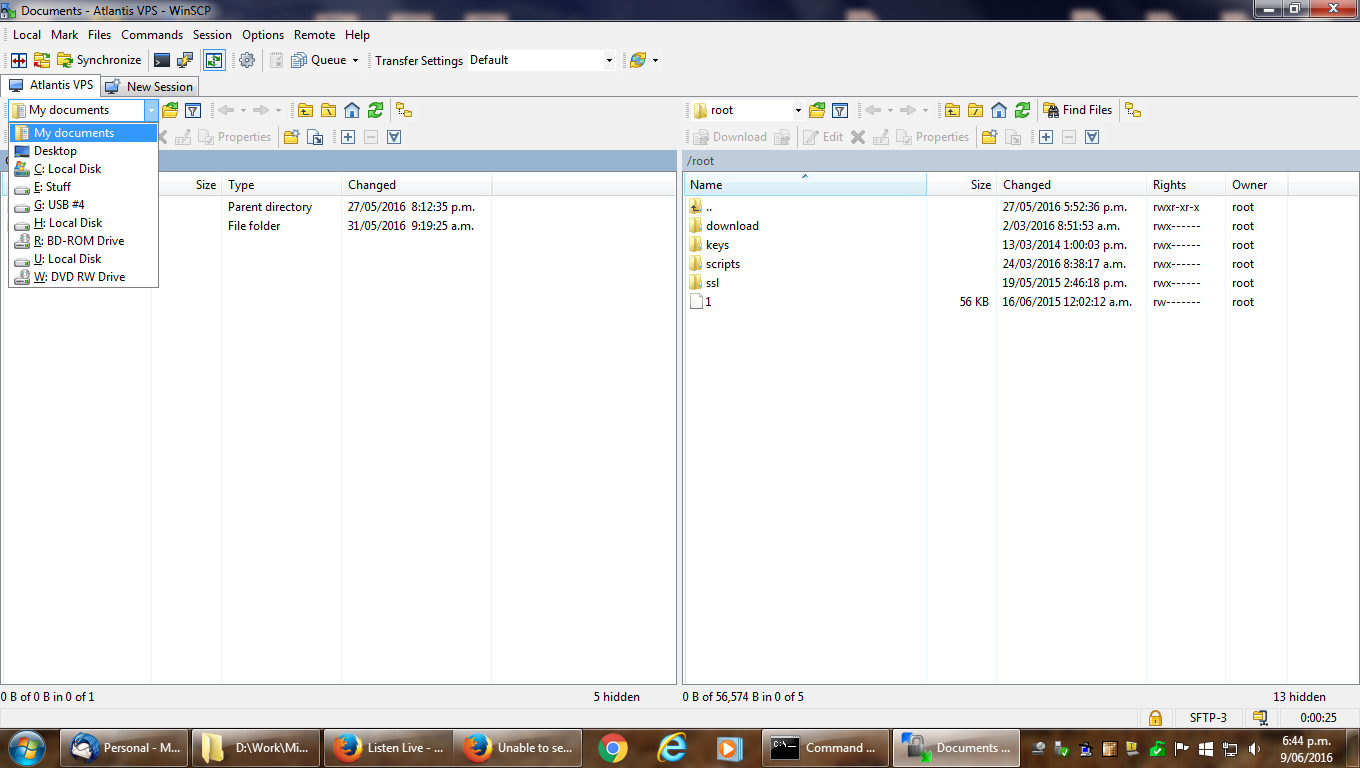
Task: Toggle the remote directory tree view
Action: [x=1133, y=110]
